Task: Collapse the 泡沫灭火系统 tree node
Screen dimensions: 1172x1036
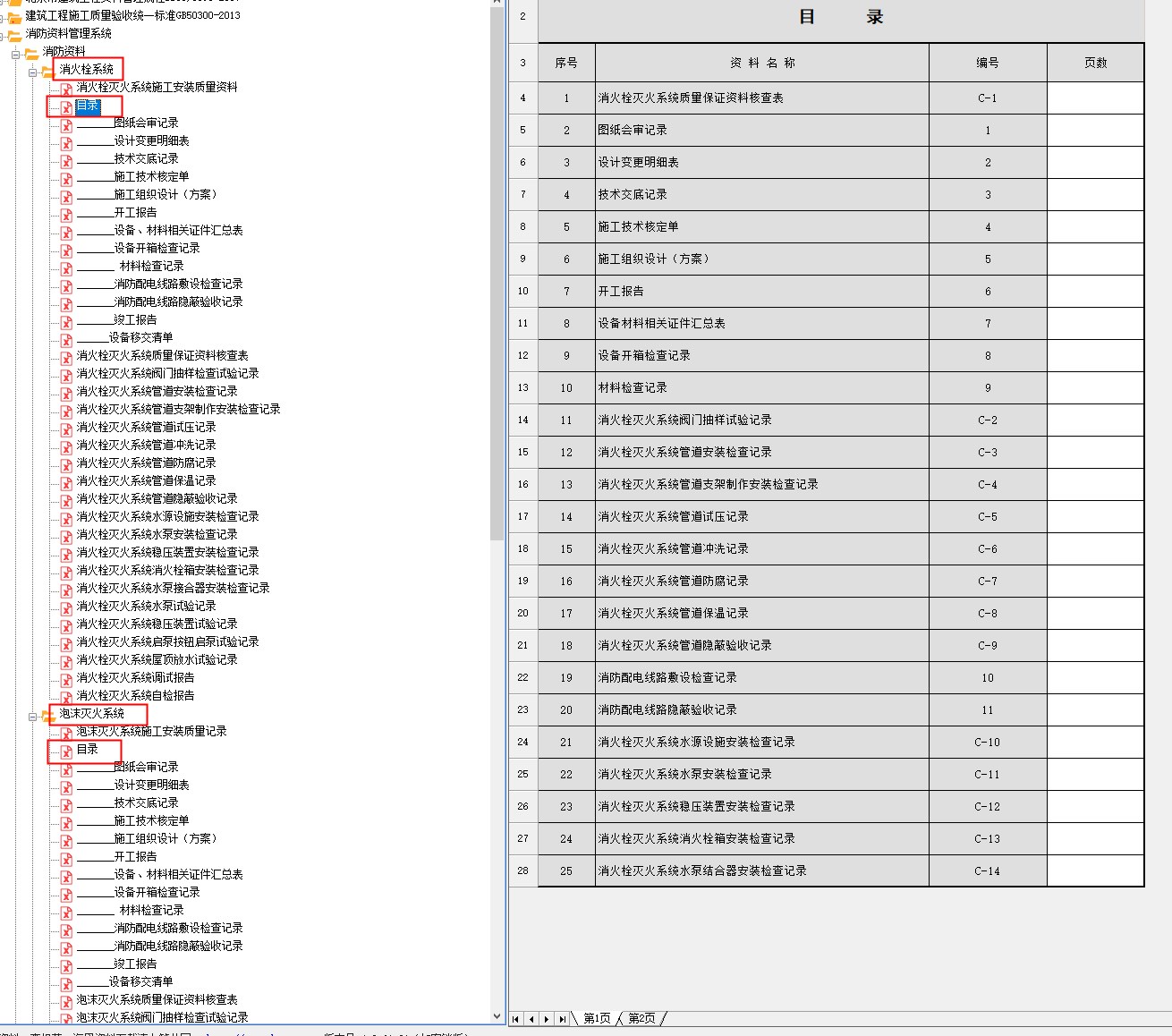Action: 33,717
